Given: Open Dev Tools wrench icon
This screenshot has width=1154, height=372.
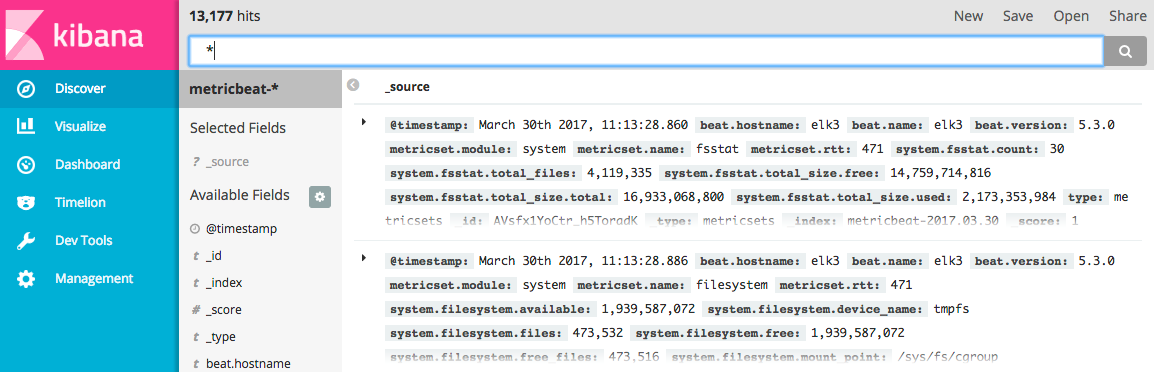Looking at the screenshot, I should [26, 241].
